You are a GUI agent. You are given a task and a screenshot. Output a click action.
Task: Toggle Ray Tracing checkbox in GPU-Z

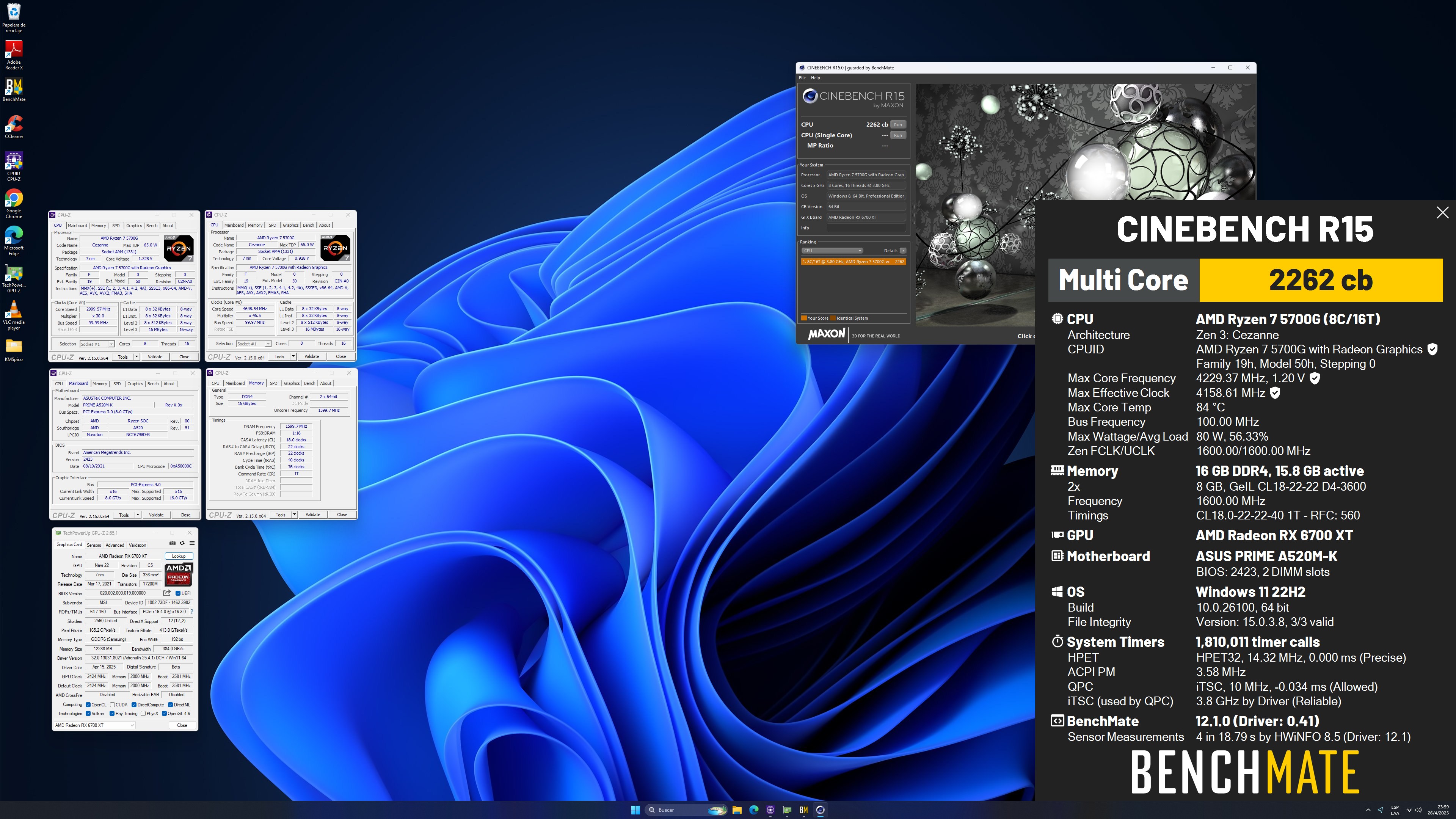[112, 714]
